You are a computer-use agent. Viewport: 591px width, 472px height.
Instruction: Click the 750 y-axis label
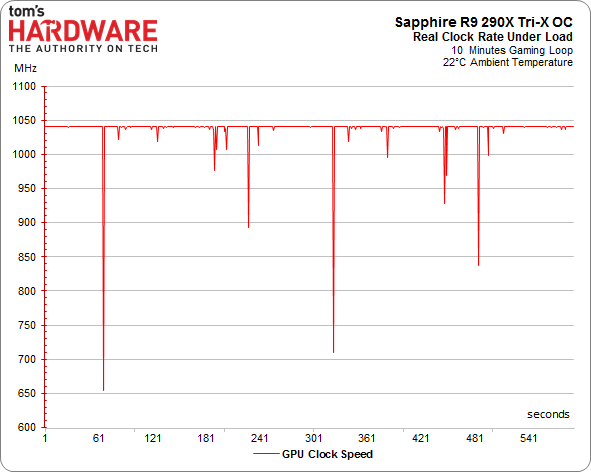coord(27,325)
